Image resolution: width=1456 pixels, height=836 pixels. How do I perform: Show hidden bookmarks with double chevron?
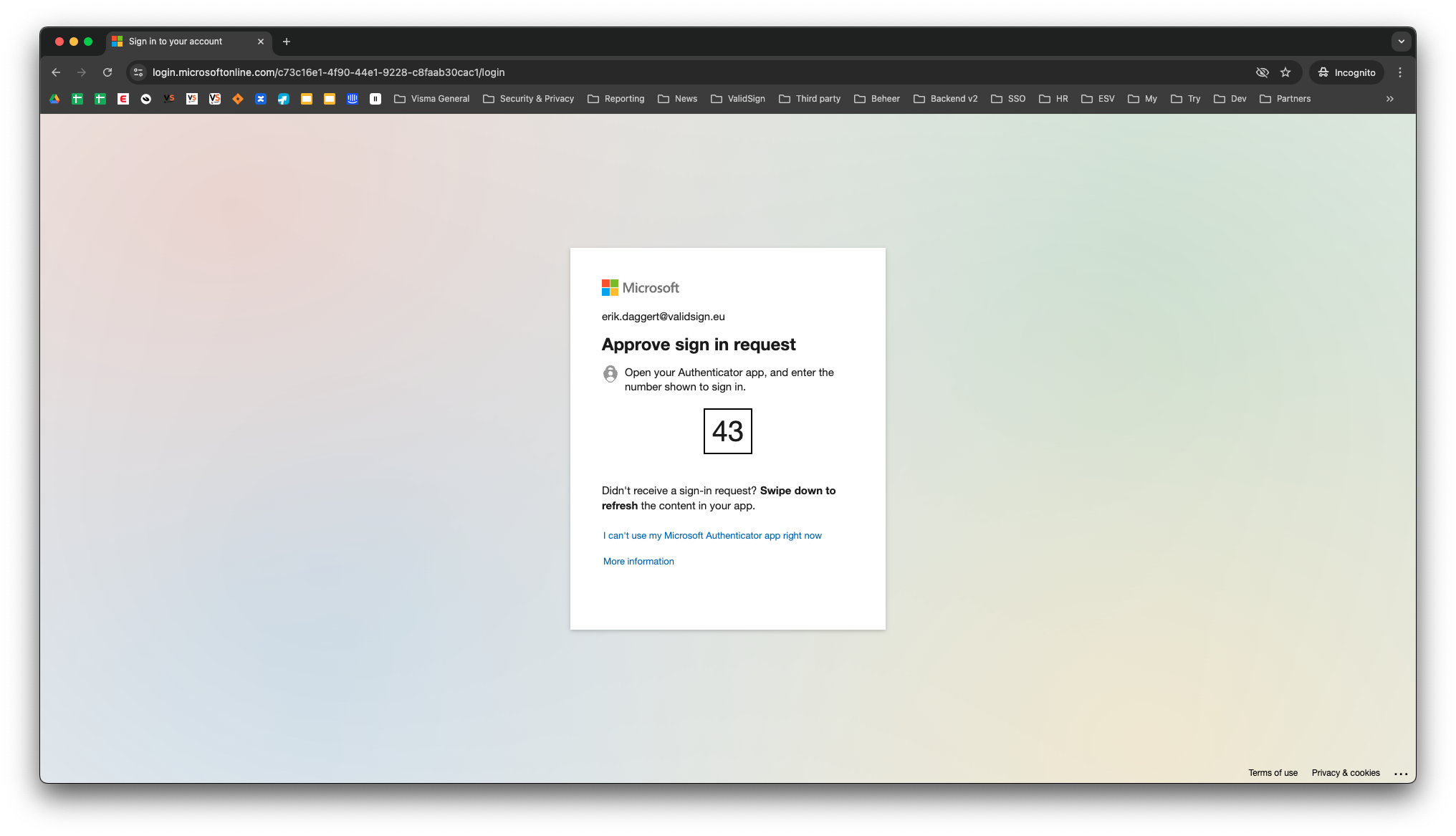coord(1390,99)
